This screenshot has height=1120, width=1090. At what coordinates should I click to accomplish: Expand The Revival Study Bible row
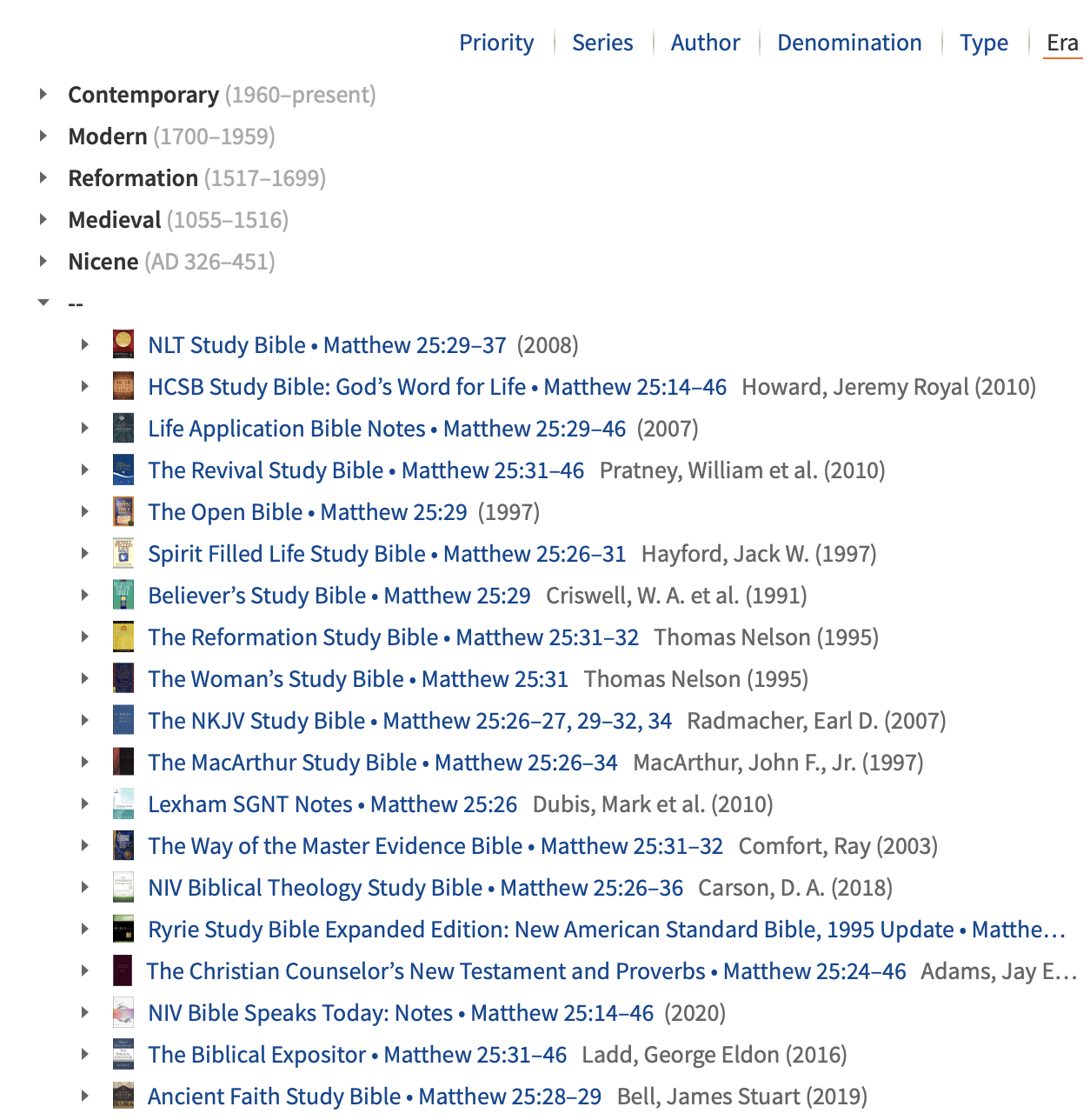(x=84, y=470)
